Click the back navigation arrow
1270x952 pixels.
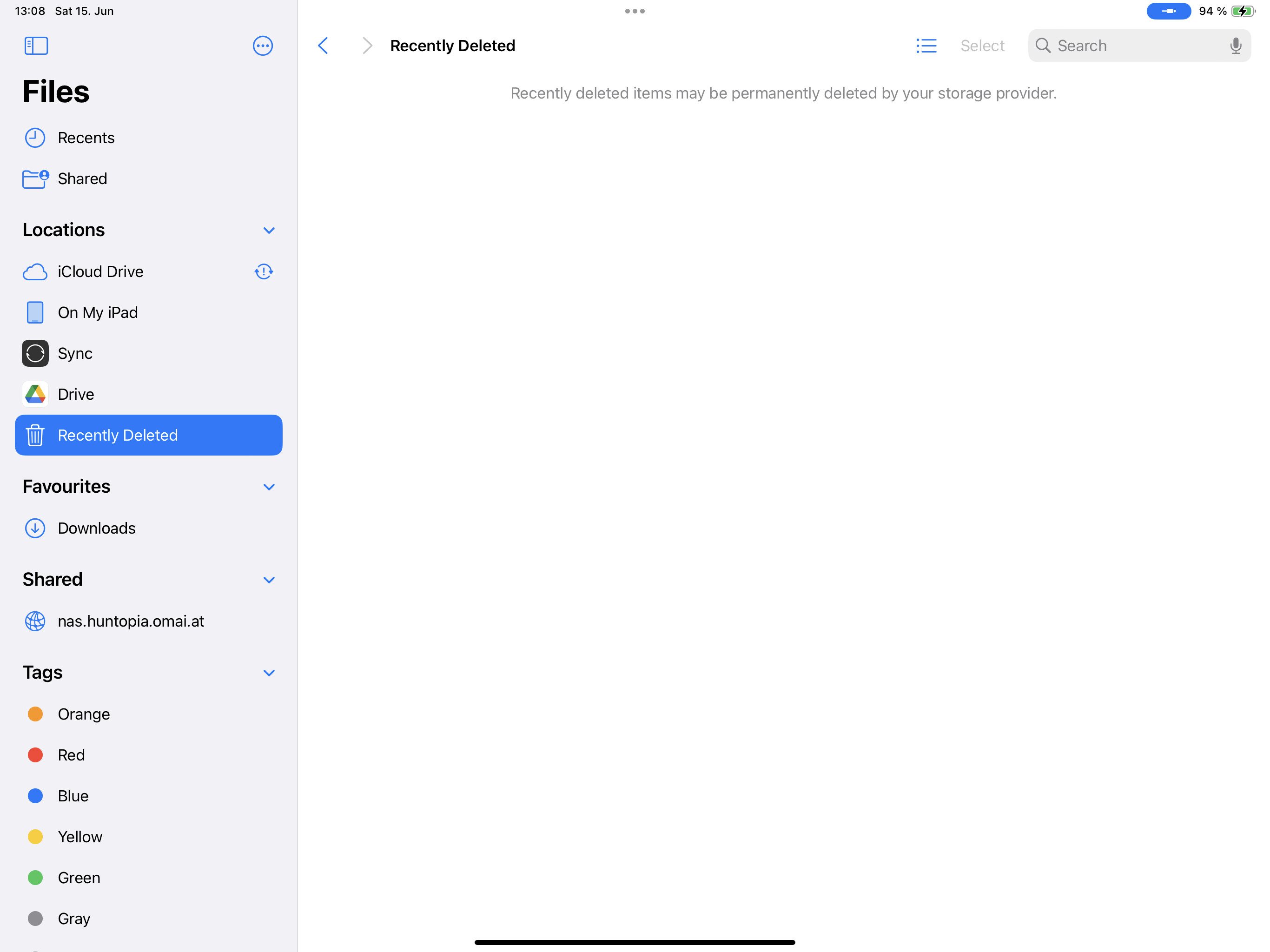[323, 46]
